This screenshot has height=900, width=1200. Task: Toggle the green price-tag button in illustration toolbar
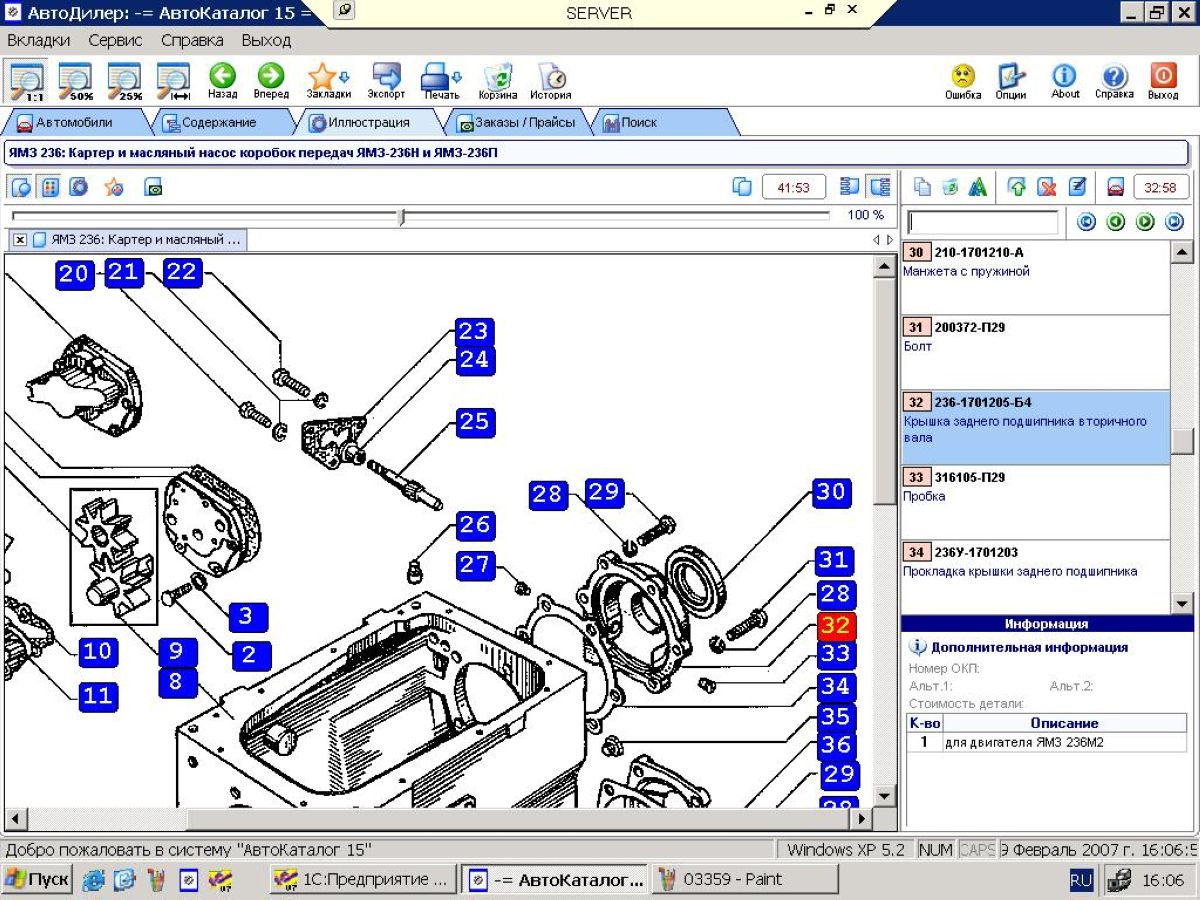[153, 187]
